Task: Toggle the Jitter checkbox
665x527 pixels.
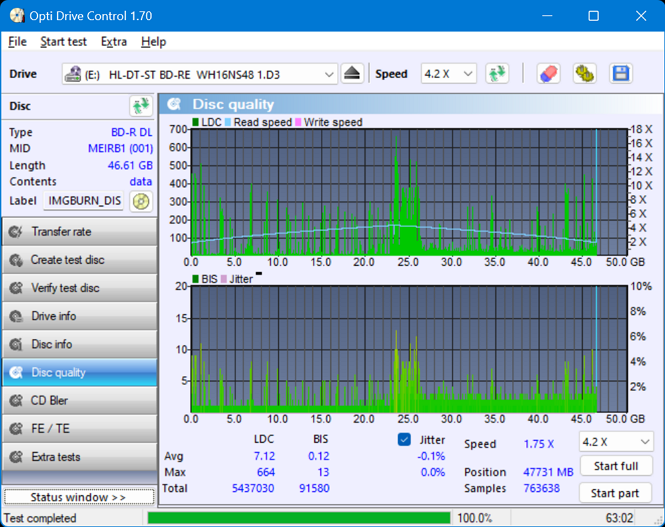Action: coord(404,439)
